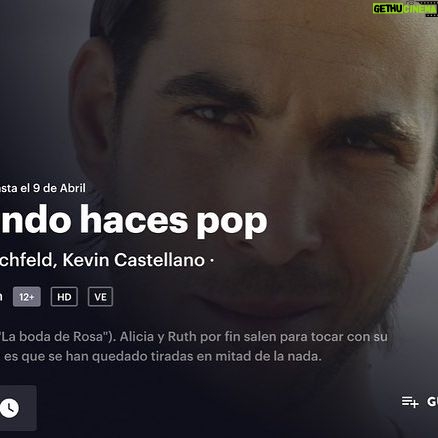
Task: Click the 'La boda de Rosa' mention in synopsis
Action: (x=53, y=336)
